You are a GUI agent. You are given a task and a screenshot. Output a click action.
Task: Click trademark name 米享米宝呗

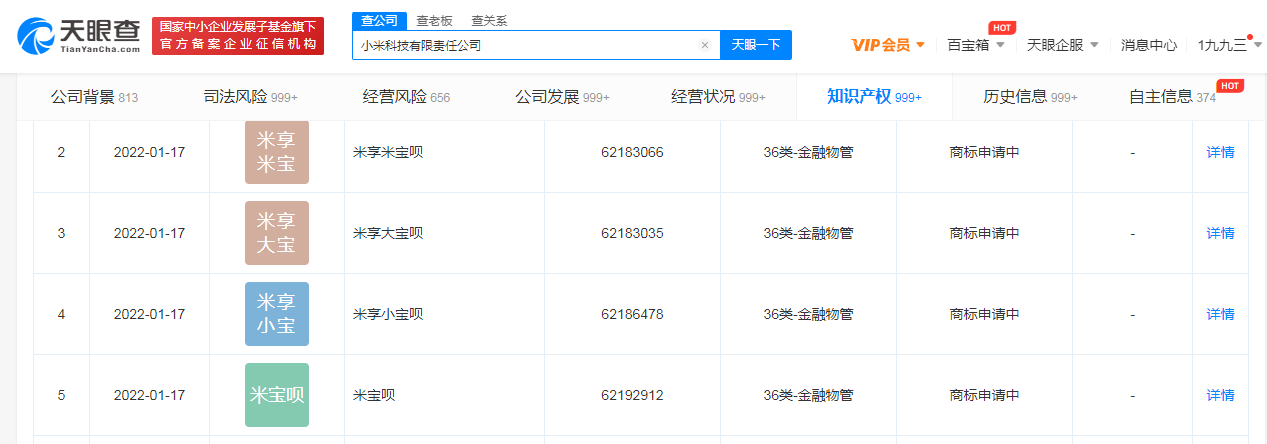[388, 153]
